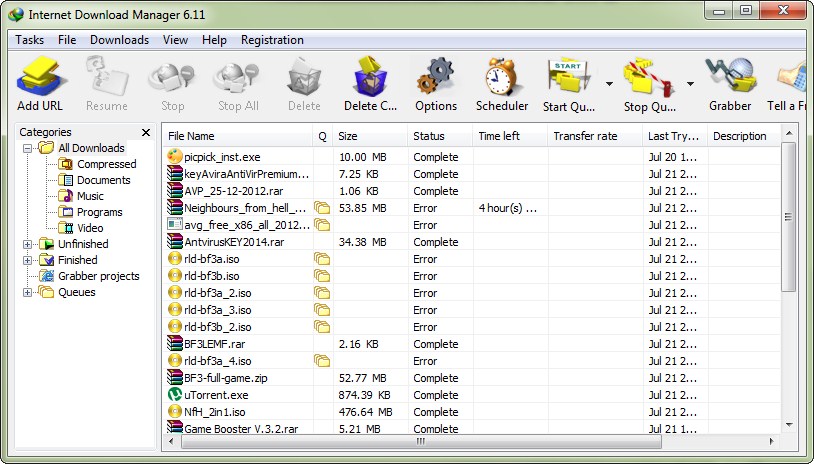Launch the Grabber tool icon
The width and height of the screenshot is (814, 464).
click(730, 77)
